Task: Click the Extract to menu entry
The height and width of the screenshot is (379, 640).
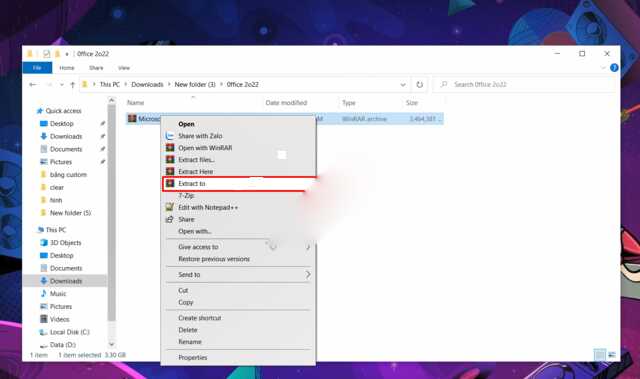Action: pos(240,184)
